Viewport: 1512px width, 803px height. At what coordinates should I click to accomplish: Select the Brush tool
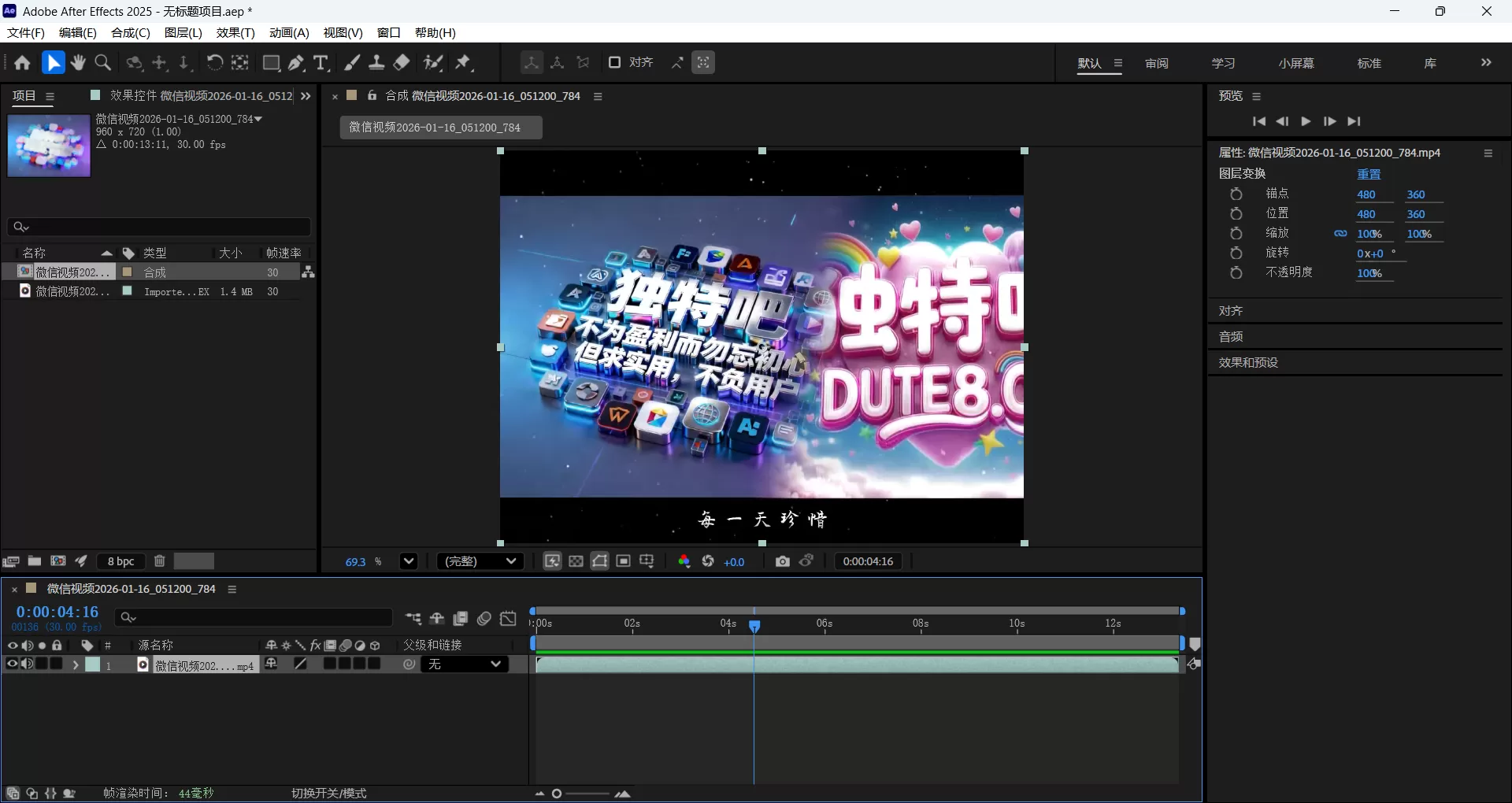[x=351, y=63]
